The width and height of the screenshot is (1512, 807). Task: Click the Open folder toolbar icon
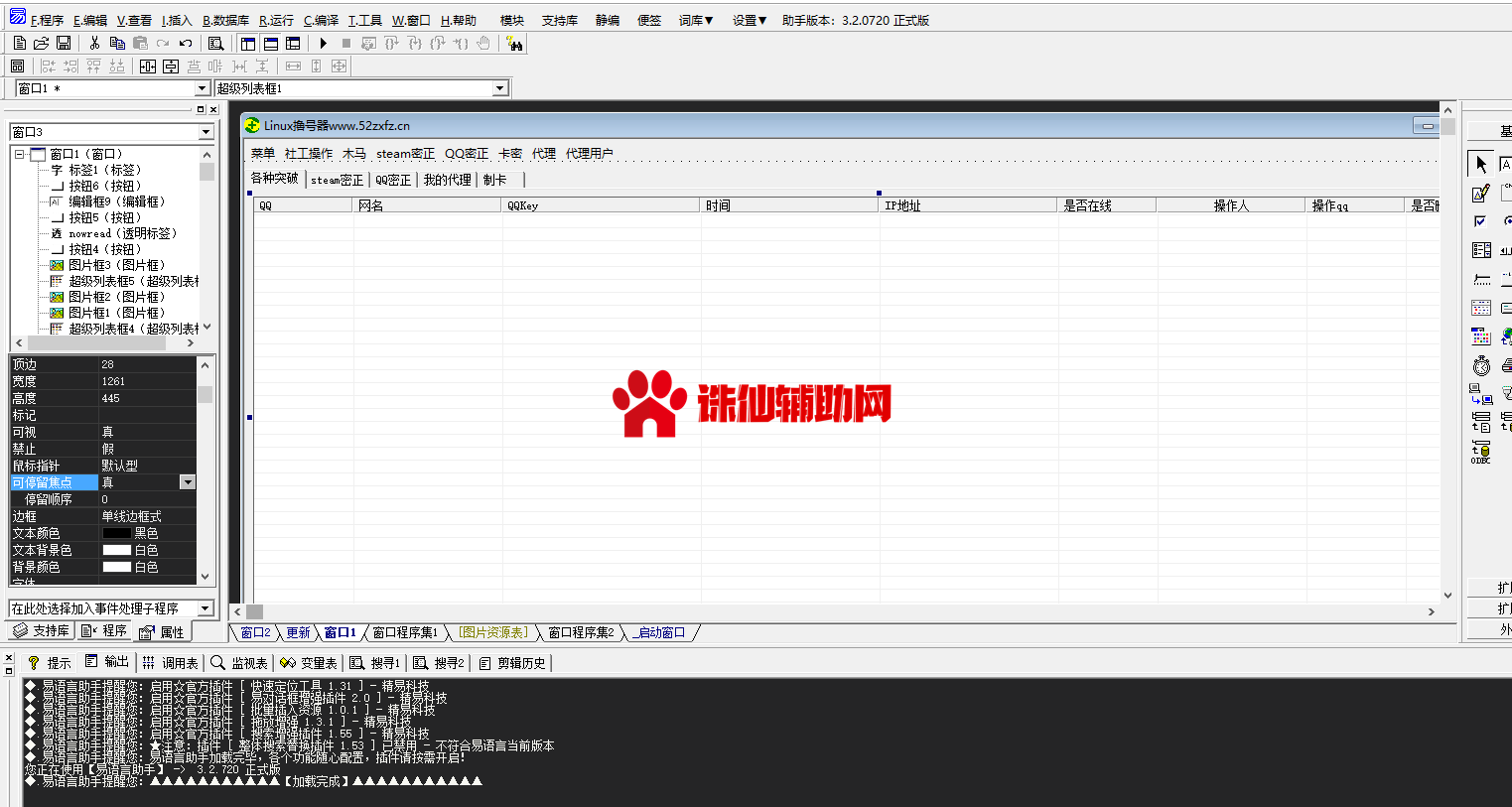tap(42, 44)
